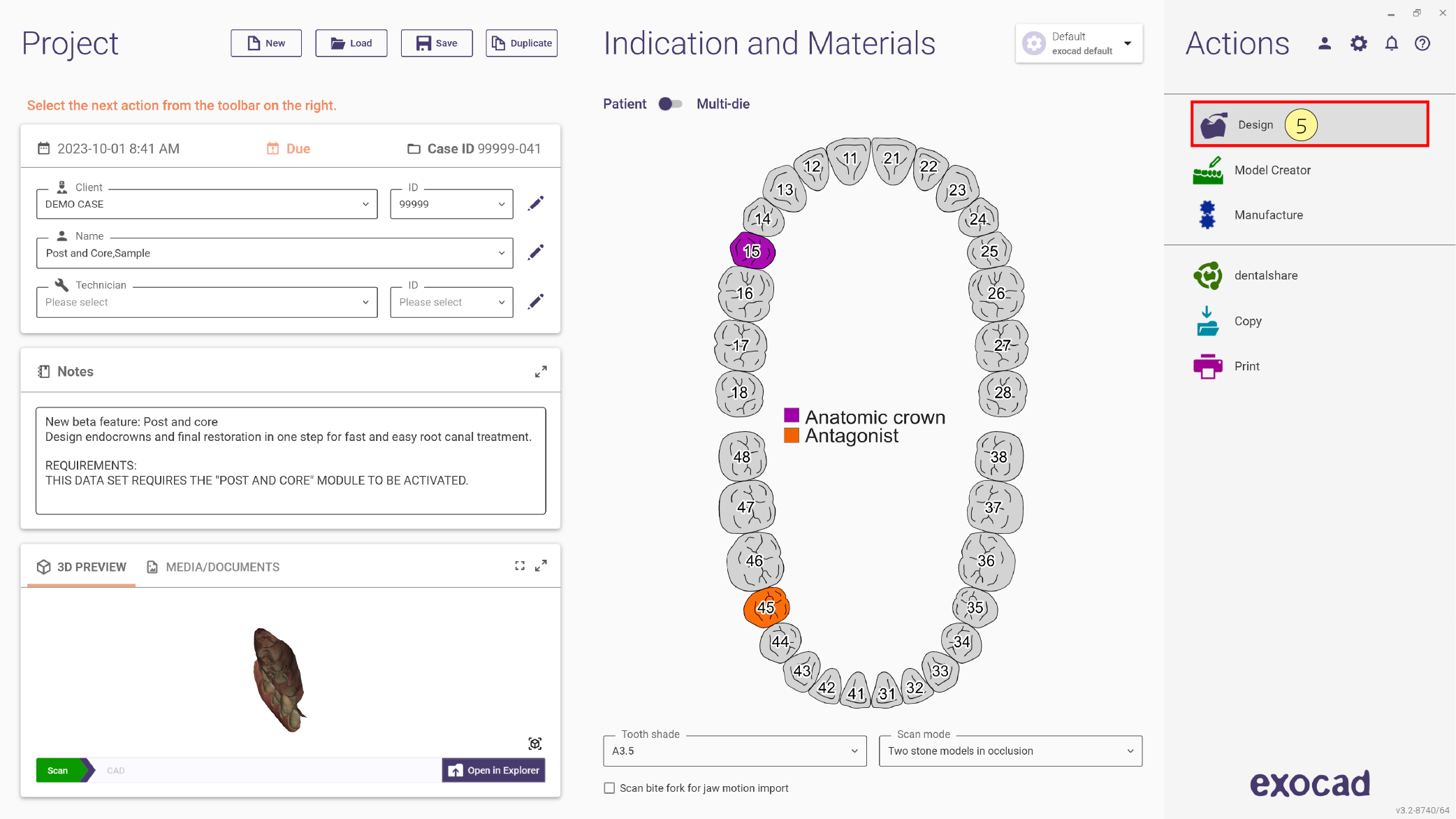The height and width of the screenshot is (819, 1456).
Task: Open the Design action
Action: click(1309, 124)
